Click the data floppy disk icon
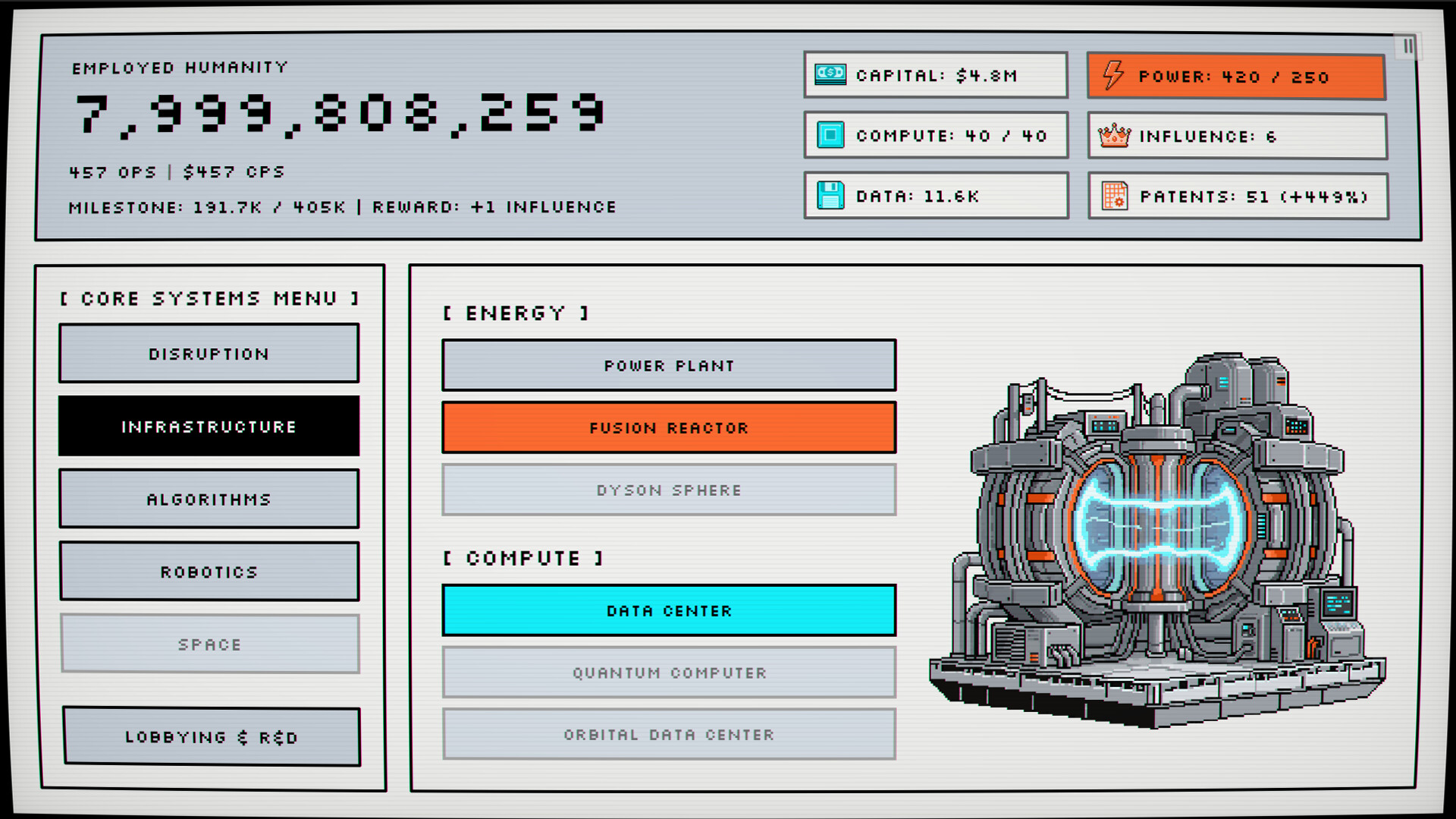 (830, 196)
